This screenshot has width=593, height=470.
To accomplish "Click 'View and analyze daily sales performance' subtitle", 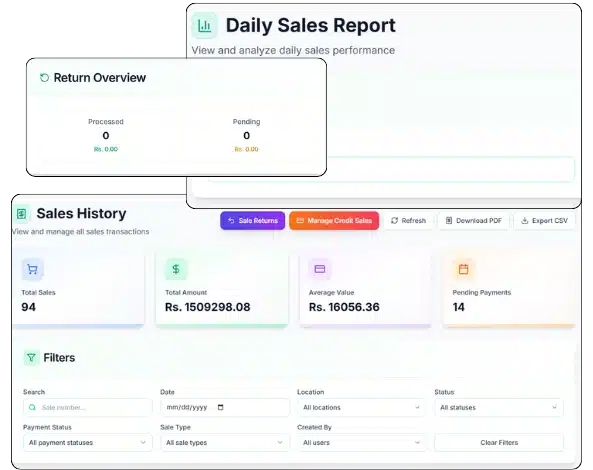I will [x=293, y=50].
